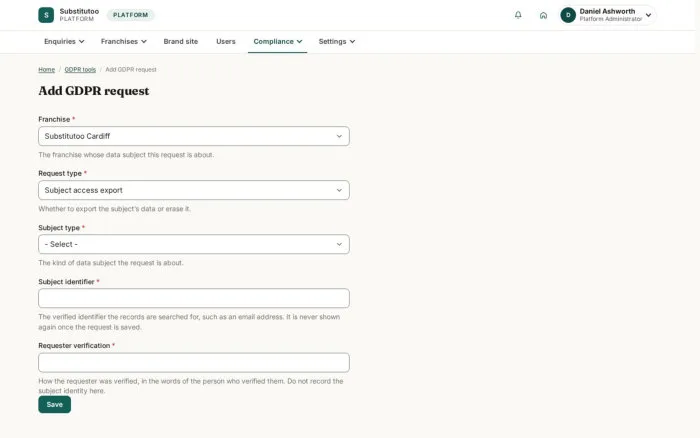Image resolution: width=700 pixels, height=438 pixels.
Task: Open the Franchises menu
Action: point(124,41)
